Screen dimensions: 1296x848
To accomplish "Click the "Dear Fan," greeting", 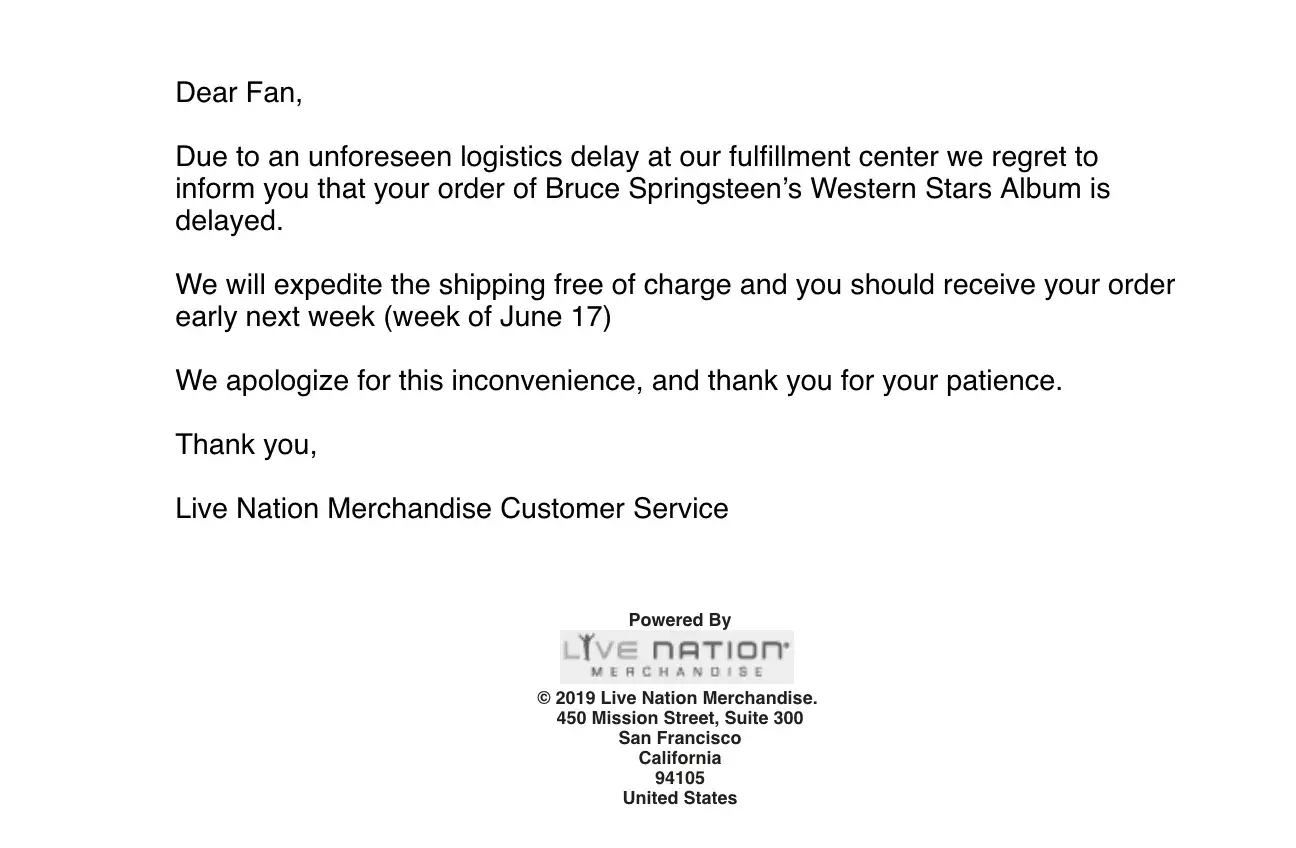I will click(238, 93).
